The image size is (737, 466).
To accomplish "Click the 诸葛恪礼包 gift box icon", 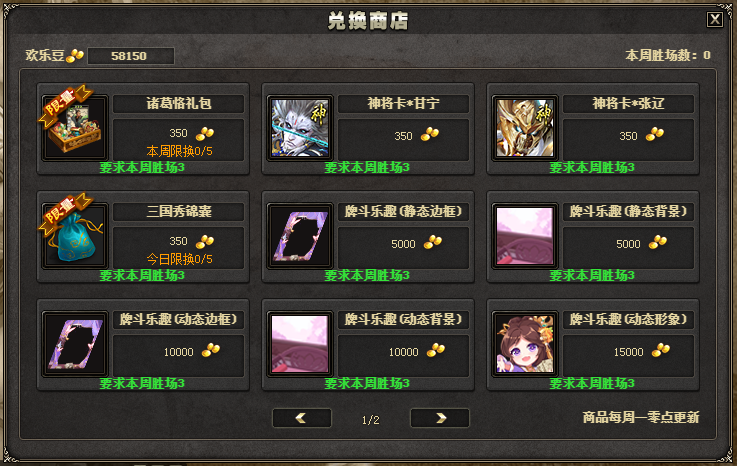I will (x=75, y=128).
